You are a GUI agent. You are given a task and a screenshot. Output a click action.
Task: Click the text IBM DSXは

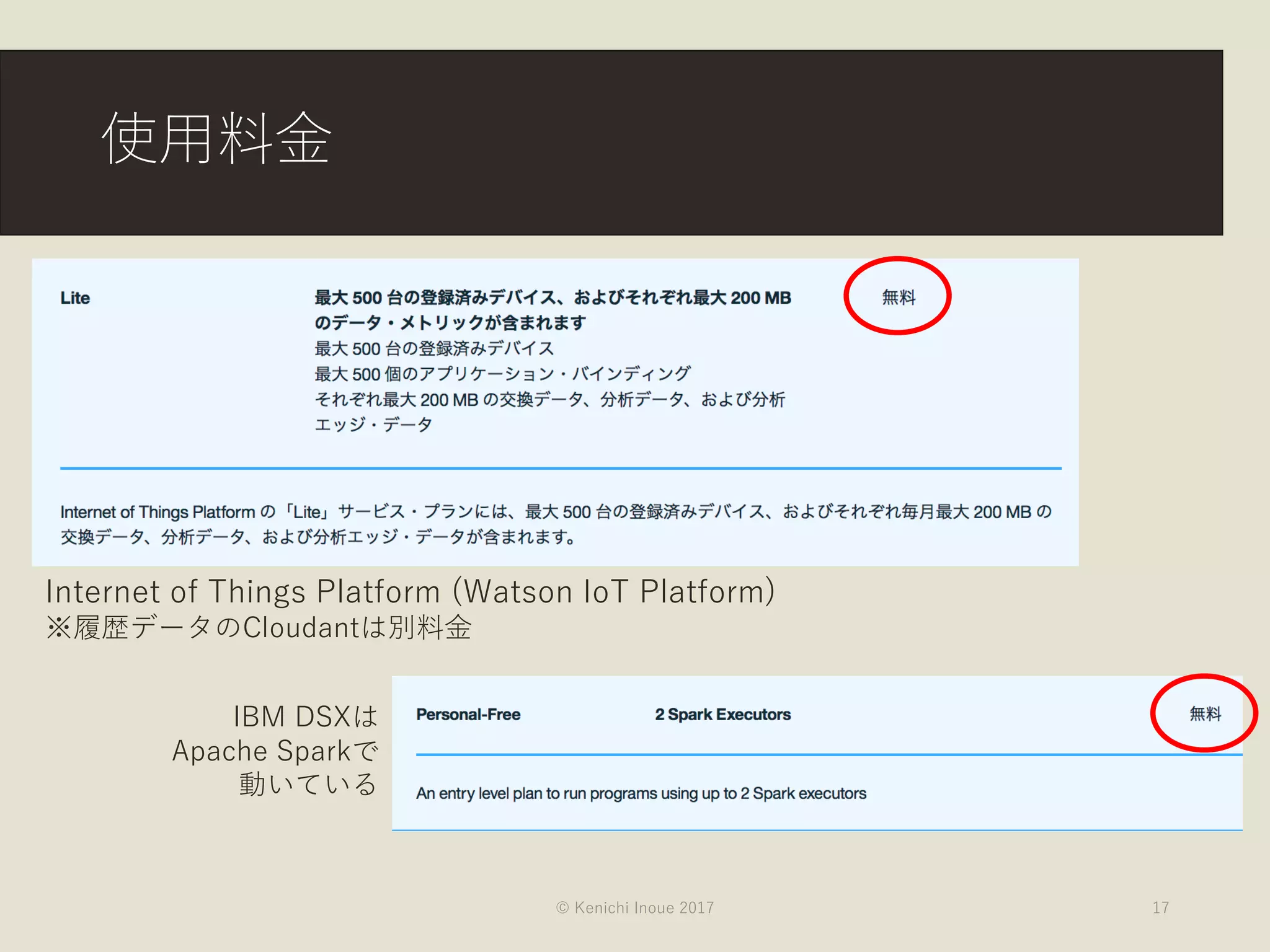point(306,716)
